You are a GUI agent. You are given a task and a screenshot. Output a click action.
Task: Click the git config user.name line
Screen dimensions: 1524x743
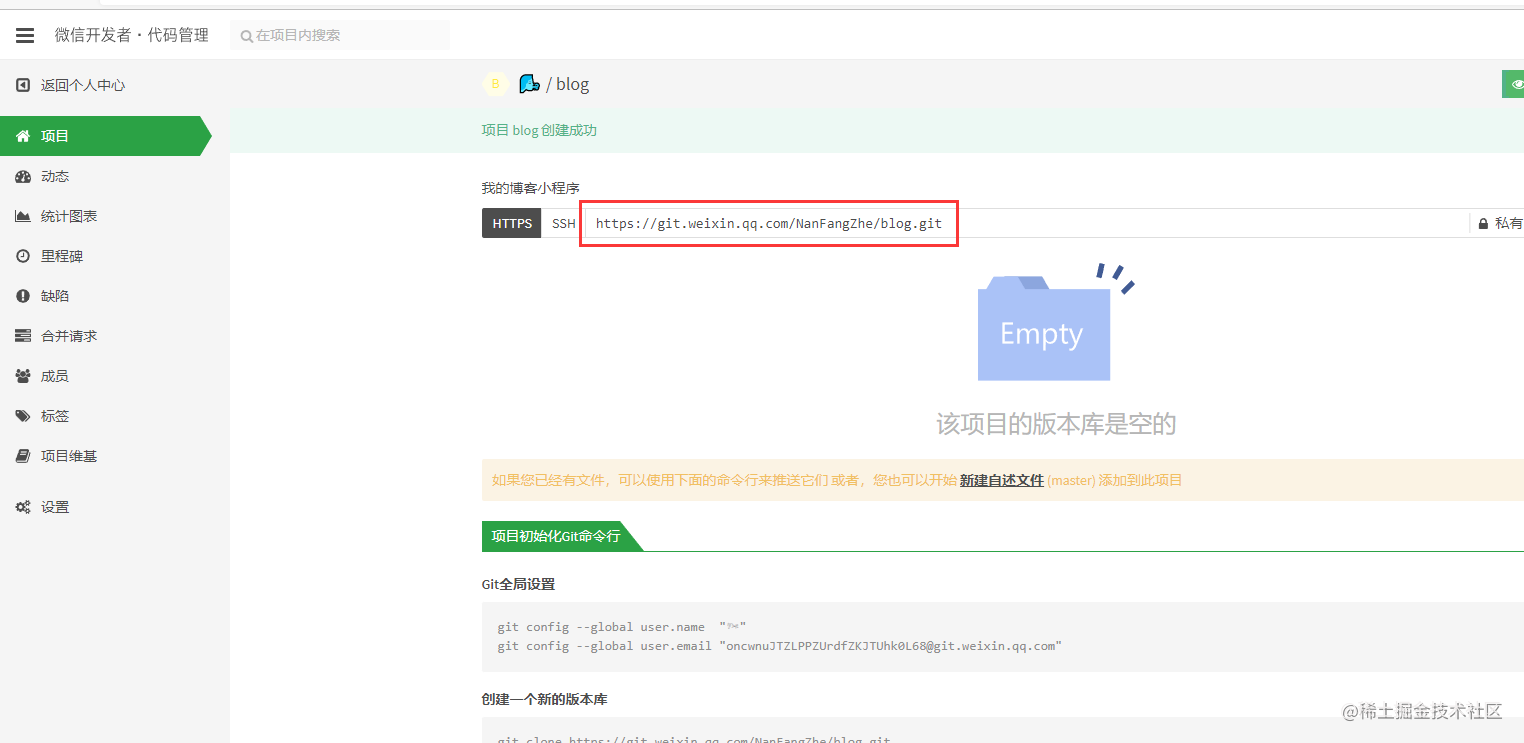[x=622, y=627]
